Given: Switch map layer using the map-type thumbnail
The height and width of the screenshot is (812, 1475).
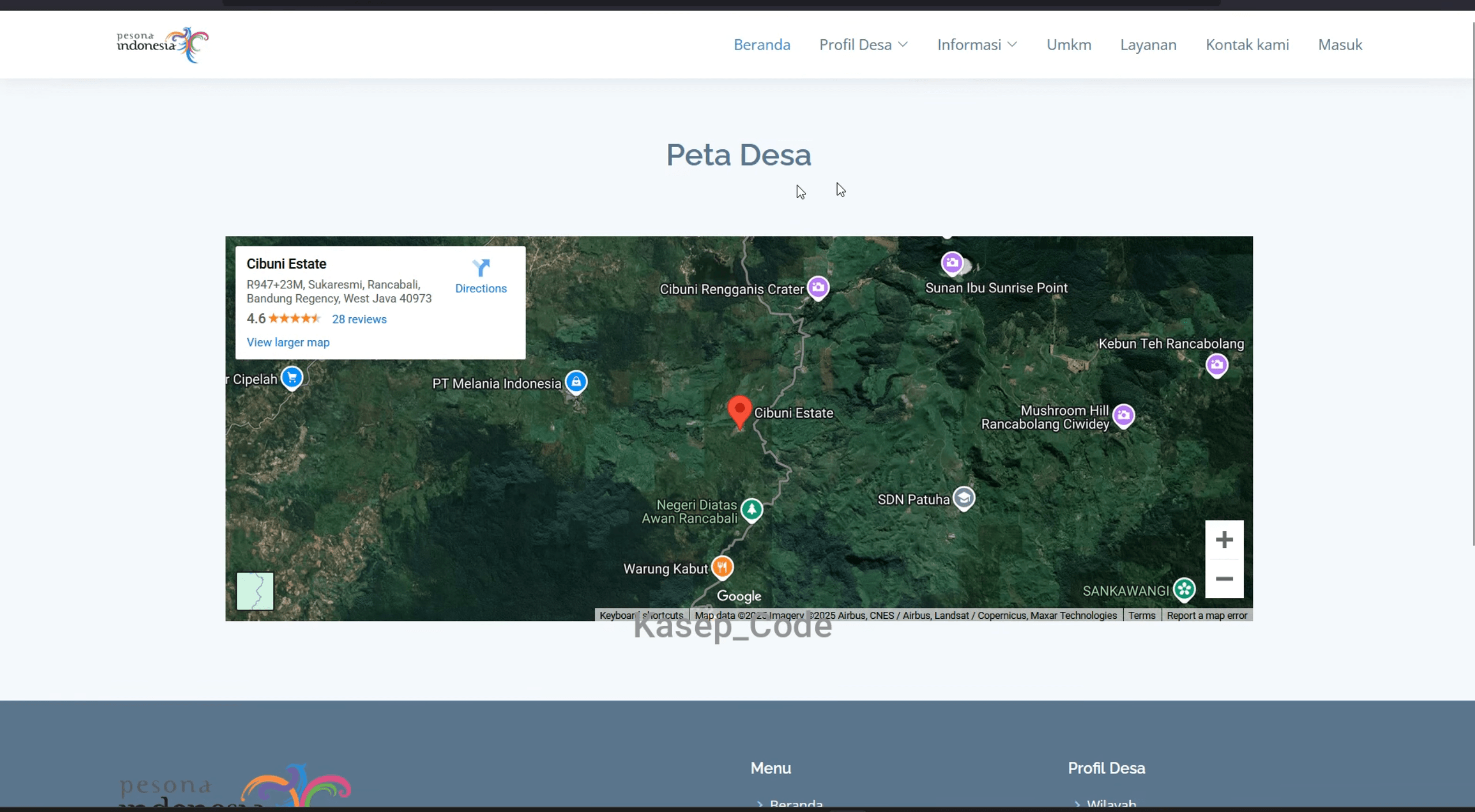Looking at the screenshot, I should pos(255,591).
